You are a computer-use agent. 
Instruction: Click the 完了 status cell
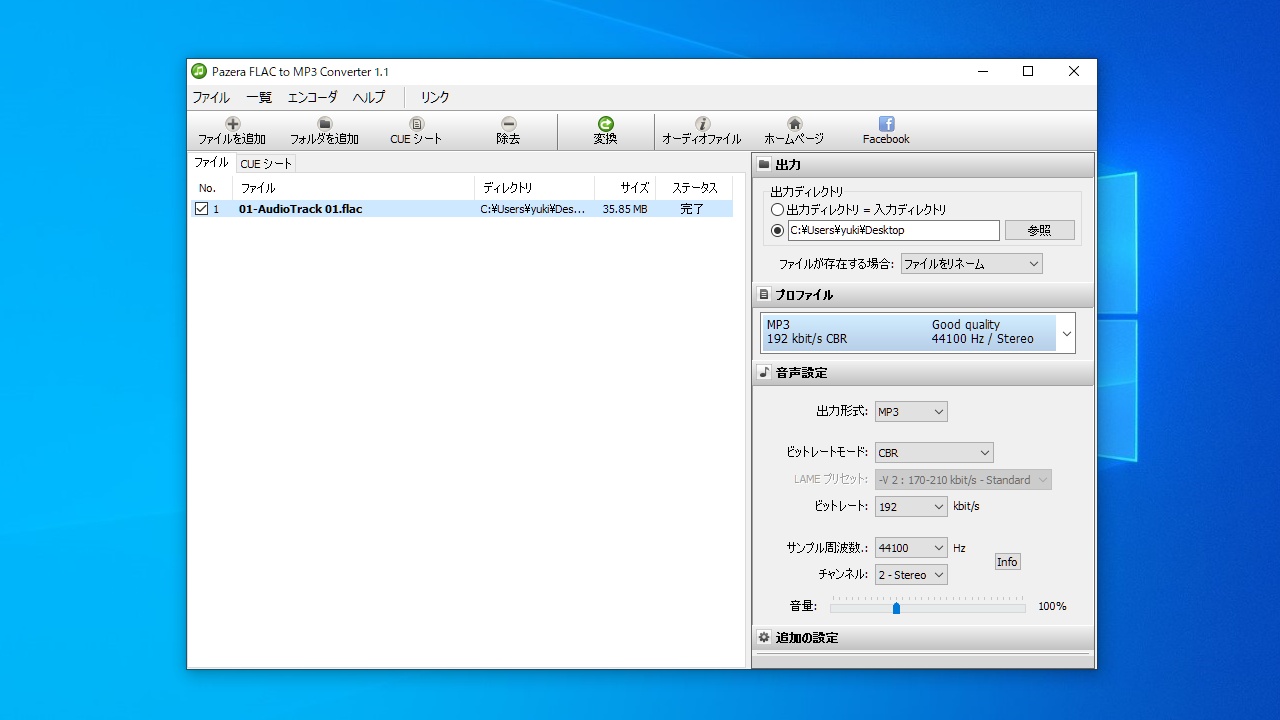[692, 209]
